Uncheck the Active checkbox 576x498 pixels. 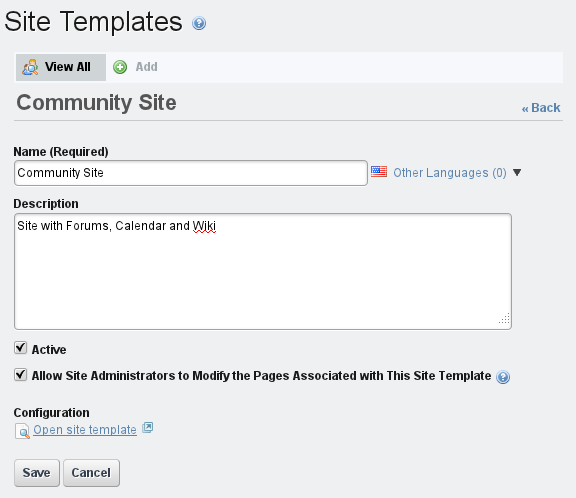point(21,347)
